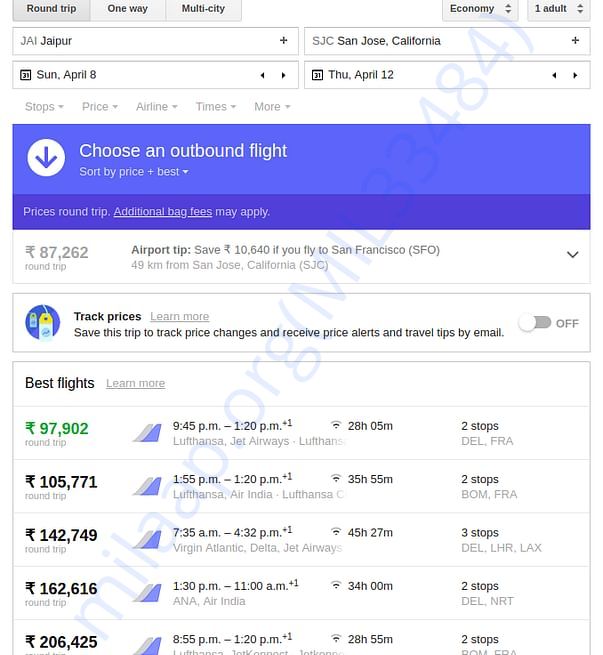Viewport: 603px width, 655px height.
Task: Click 2 stops DEL, FRA details
Action: pos(487,433)
